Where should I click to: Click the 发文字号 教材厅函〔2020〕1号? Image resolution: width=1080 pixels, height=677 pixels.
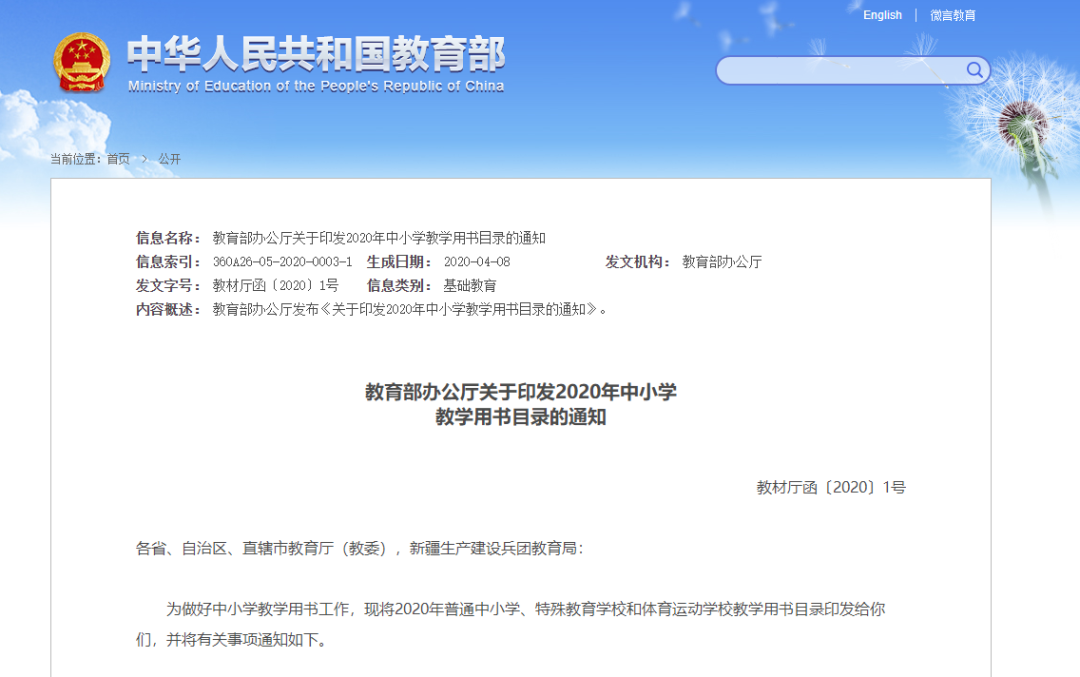(x=276, y=284)
